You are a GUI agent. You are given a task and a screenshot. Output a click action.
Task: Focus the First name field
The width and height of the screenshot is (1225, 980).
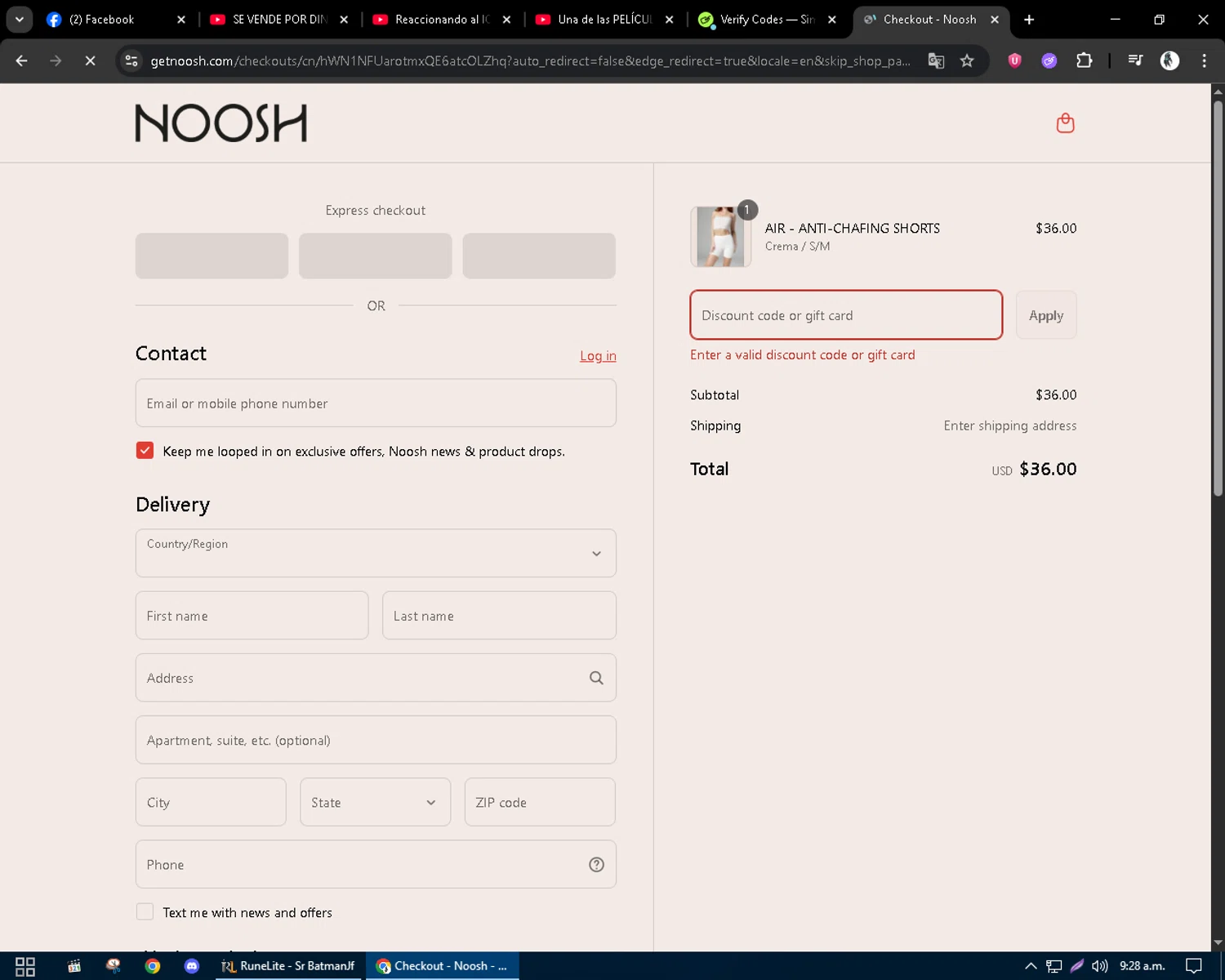[252, 616]
